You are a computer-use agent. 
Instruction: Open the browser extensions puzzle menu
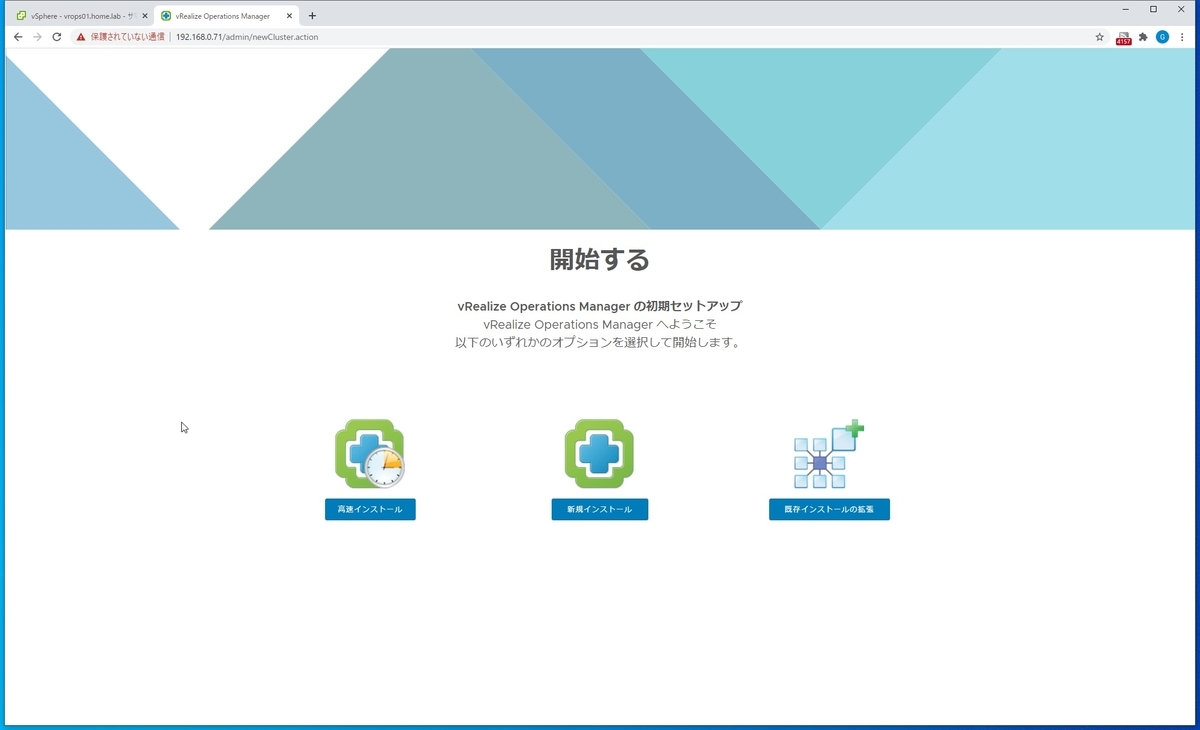tap(1143, 37)
